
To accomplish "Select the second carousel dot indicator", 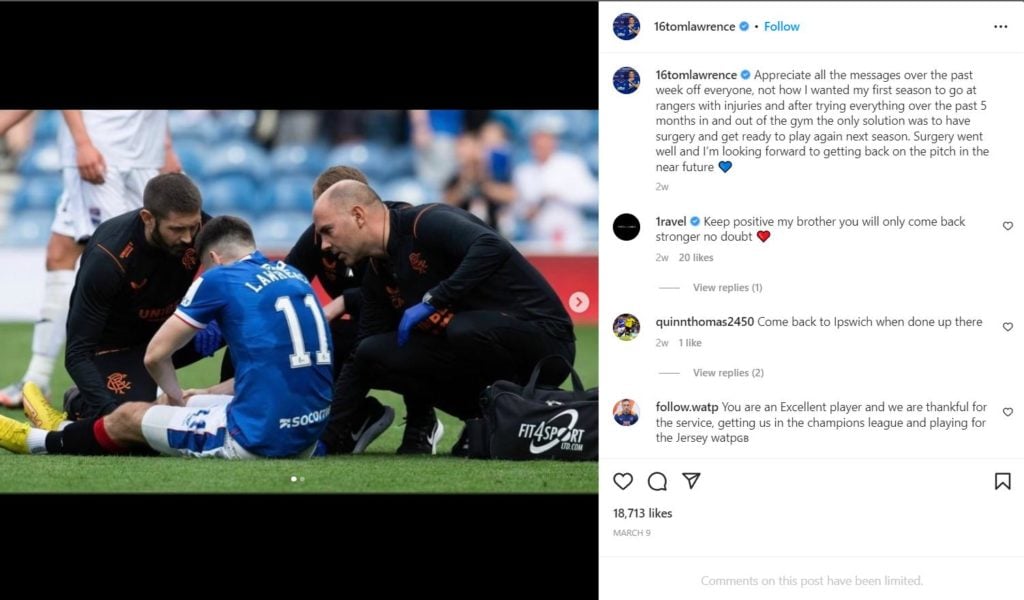I will tap(302, 479).
